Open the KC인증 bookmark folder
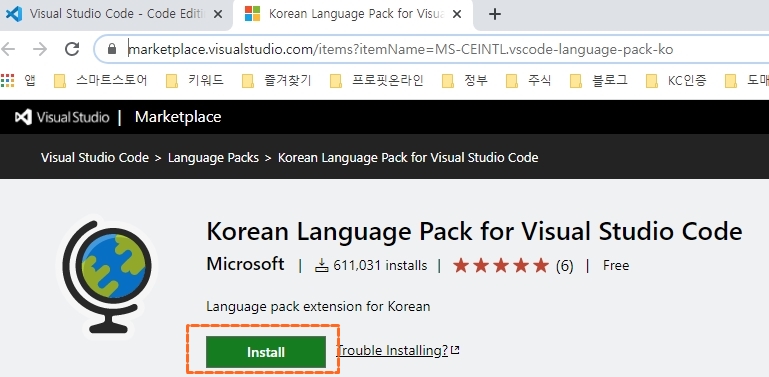 click(x=676, y=80)
